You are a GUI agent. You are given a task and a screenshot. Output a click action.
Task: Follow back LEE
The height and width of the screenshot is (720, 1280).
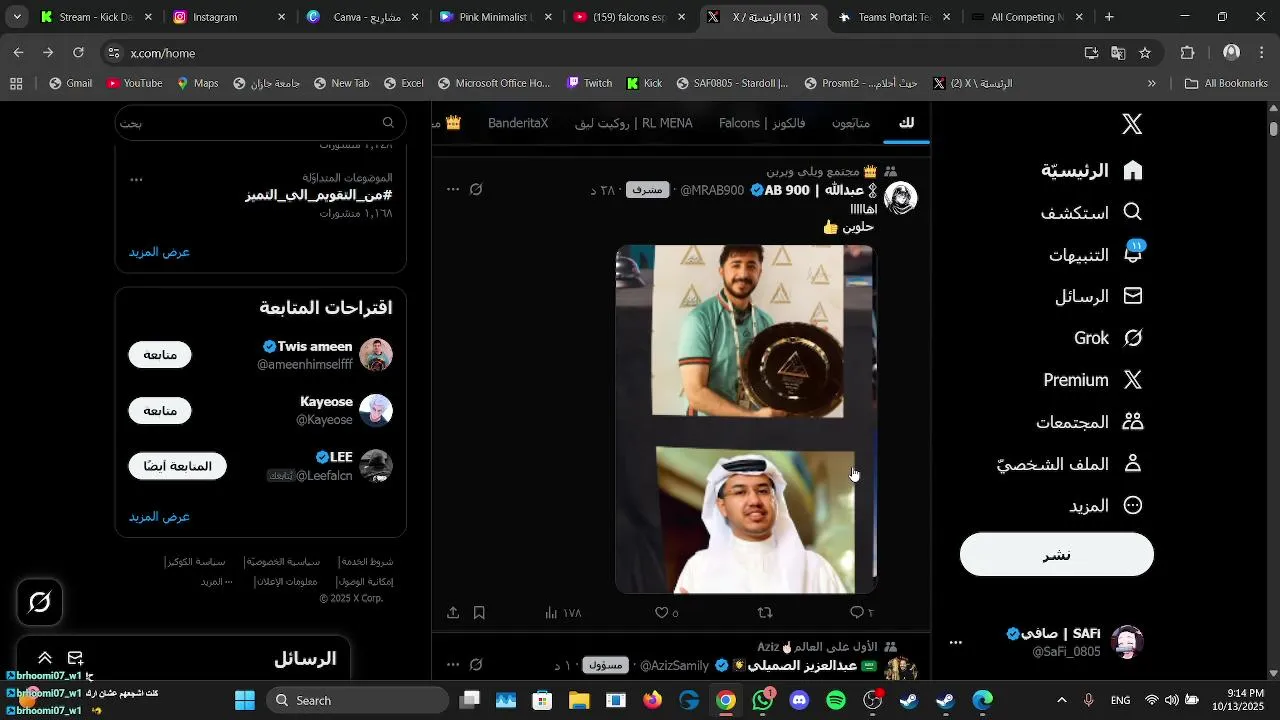(x=177, y=466)
